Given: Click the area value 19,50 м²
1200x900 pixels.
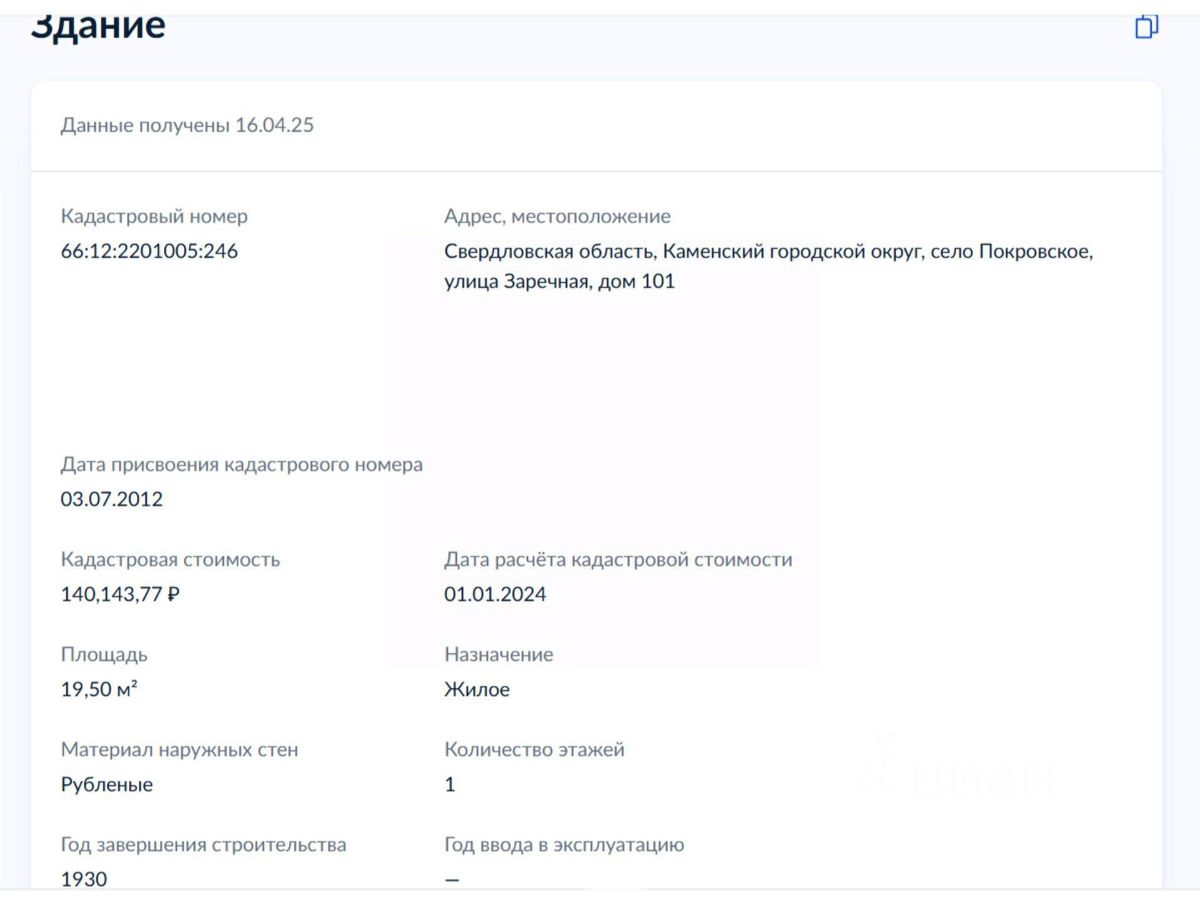Looking at the screenshot, I should point(99,689).
